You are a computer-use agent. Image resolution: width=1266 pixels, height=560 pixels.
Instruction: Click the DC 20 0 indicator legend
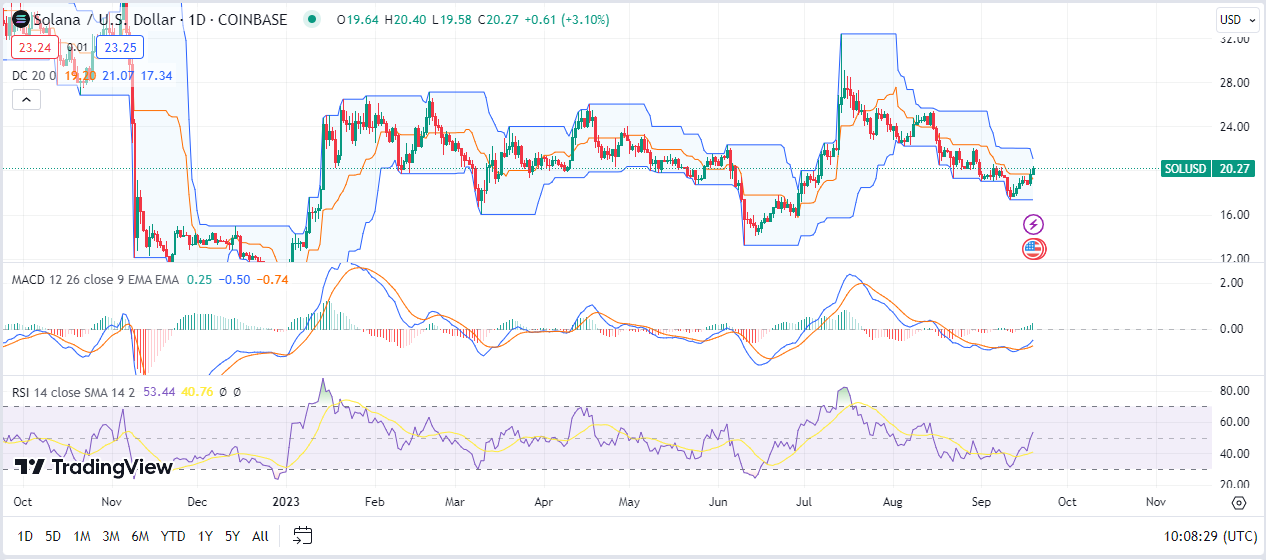[x=34, y=75]
